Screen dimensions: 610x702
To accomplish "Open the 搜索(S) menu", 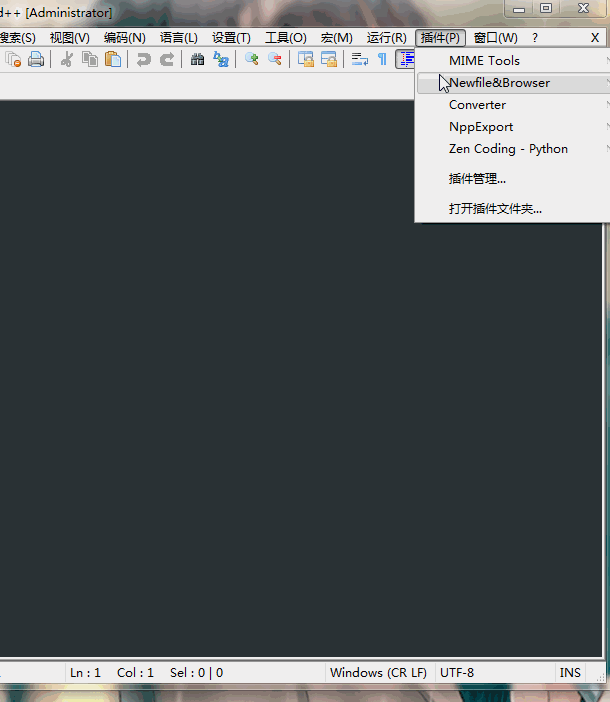I will point(17,38).
